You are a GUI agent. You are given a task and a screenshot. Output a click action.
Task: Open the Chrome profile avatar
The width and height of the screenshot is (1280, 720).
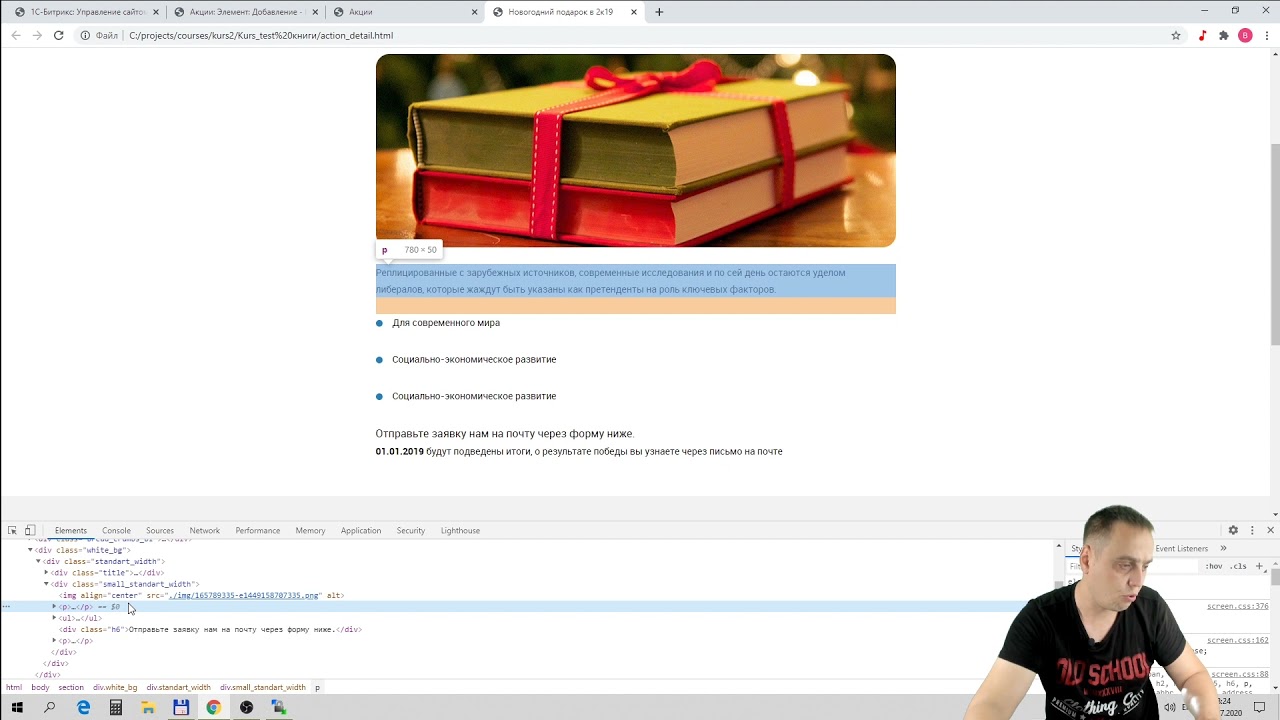[1245, 35]
